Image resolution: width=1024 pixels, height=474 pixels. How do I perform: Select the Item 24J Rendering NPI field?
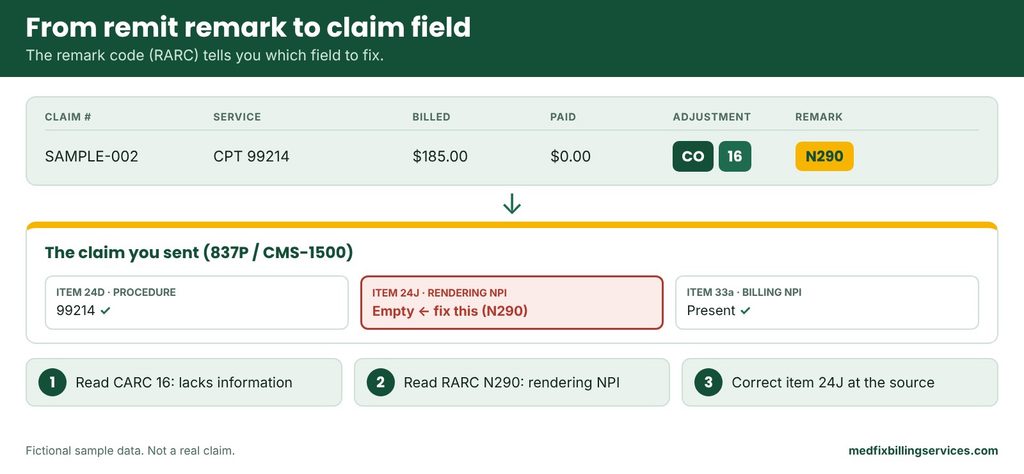(x=512, y=302)
